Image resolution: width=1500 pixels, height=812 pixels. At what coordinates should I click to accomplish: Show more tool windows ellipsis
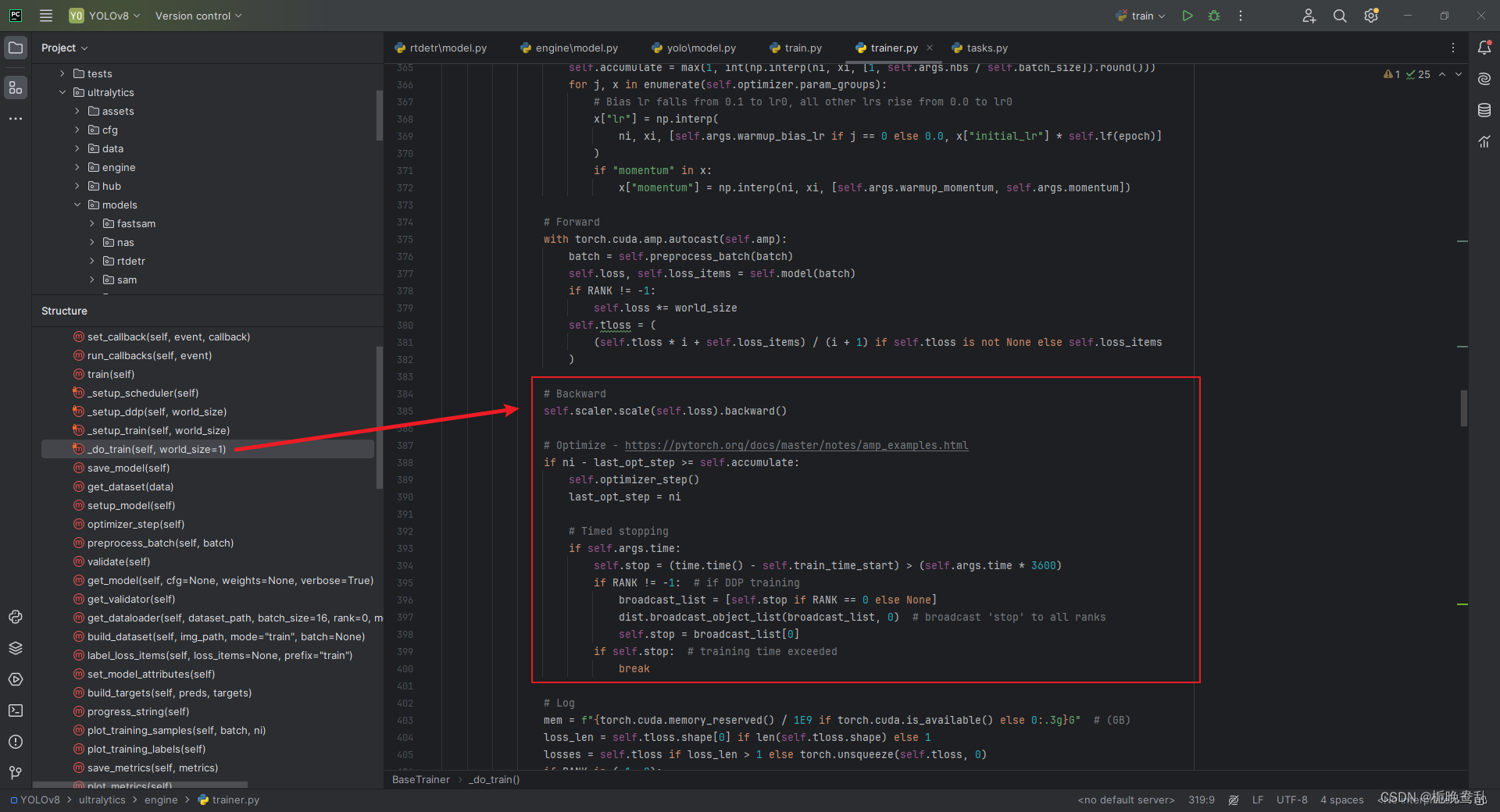click(x=16, y=119)
